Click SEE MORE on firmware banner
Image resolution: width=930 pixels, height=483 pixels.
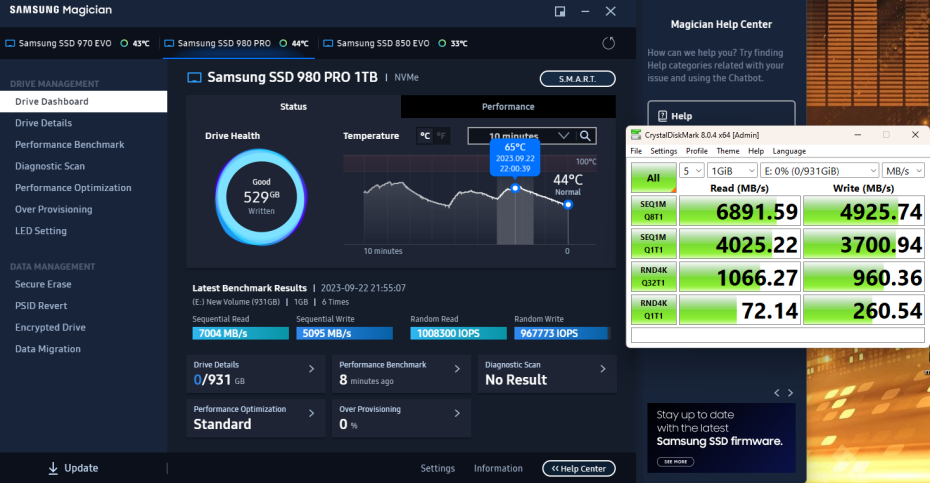pos(676,462)
